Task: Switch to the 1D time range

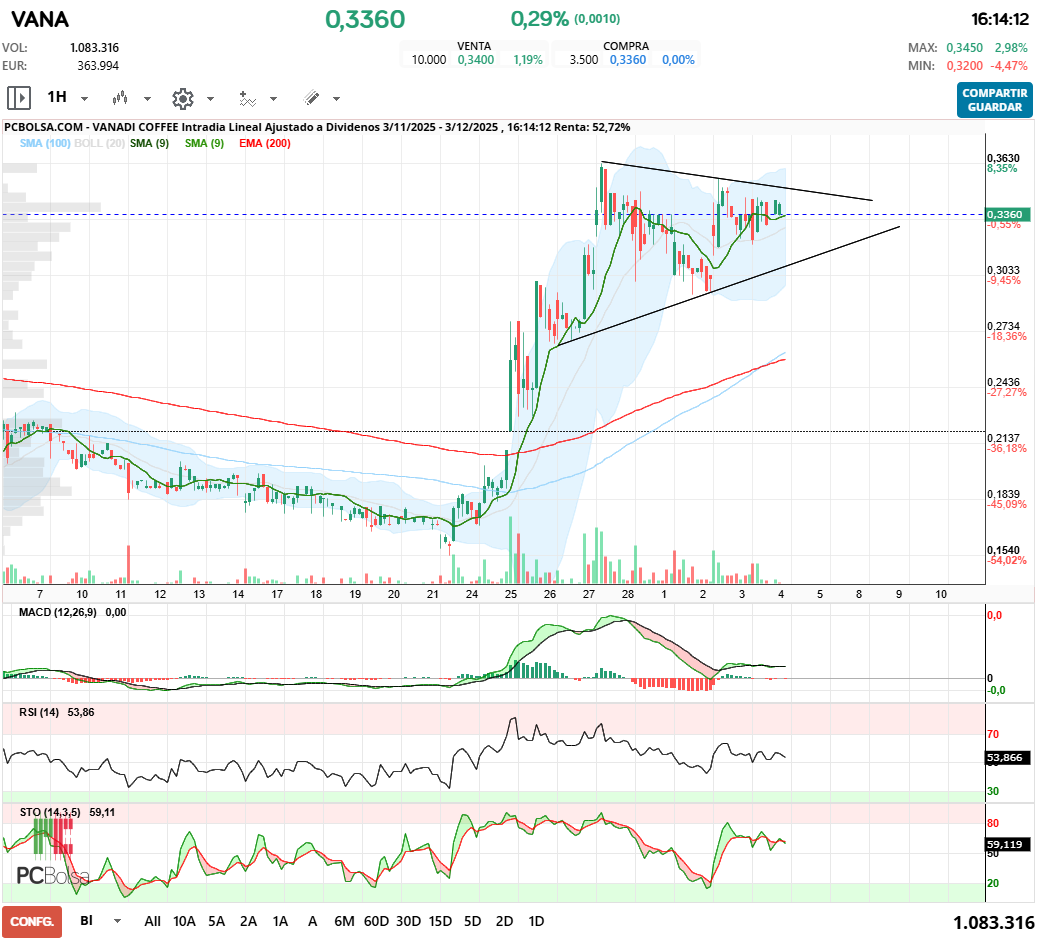Action: point(536,920)
